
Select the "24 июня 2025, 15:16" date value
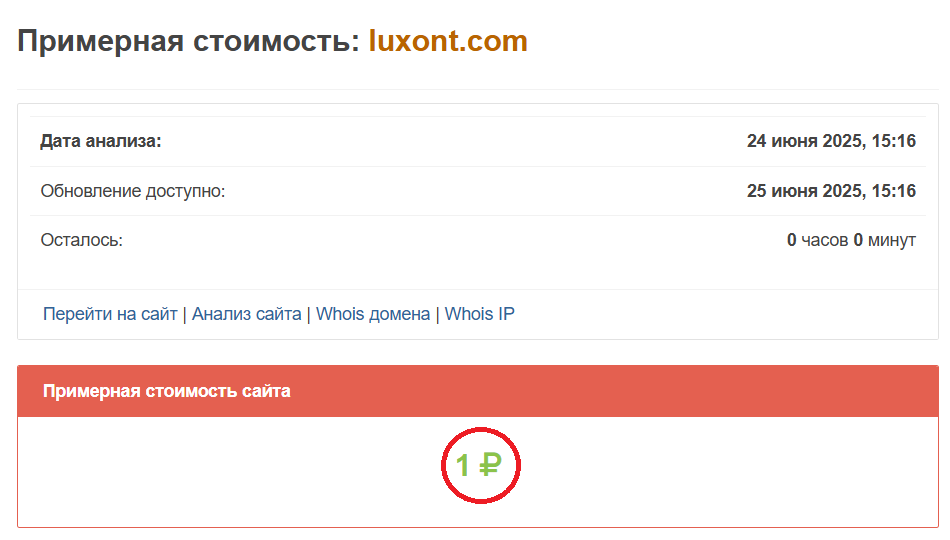(831, 141)
